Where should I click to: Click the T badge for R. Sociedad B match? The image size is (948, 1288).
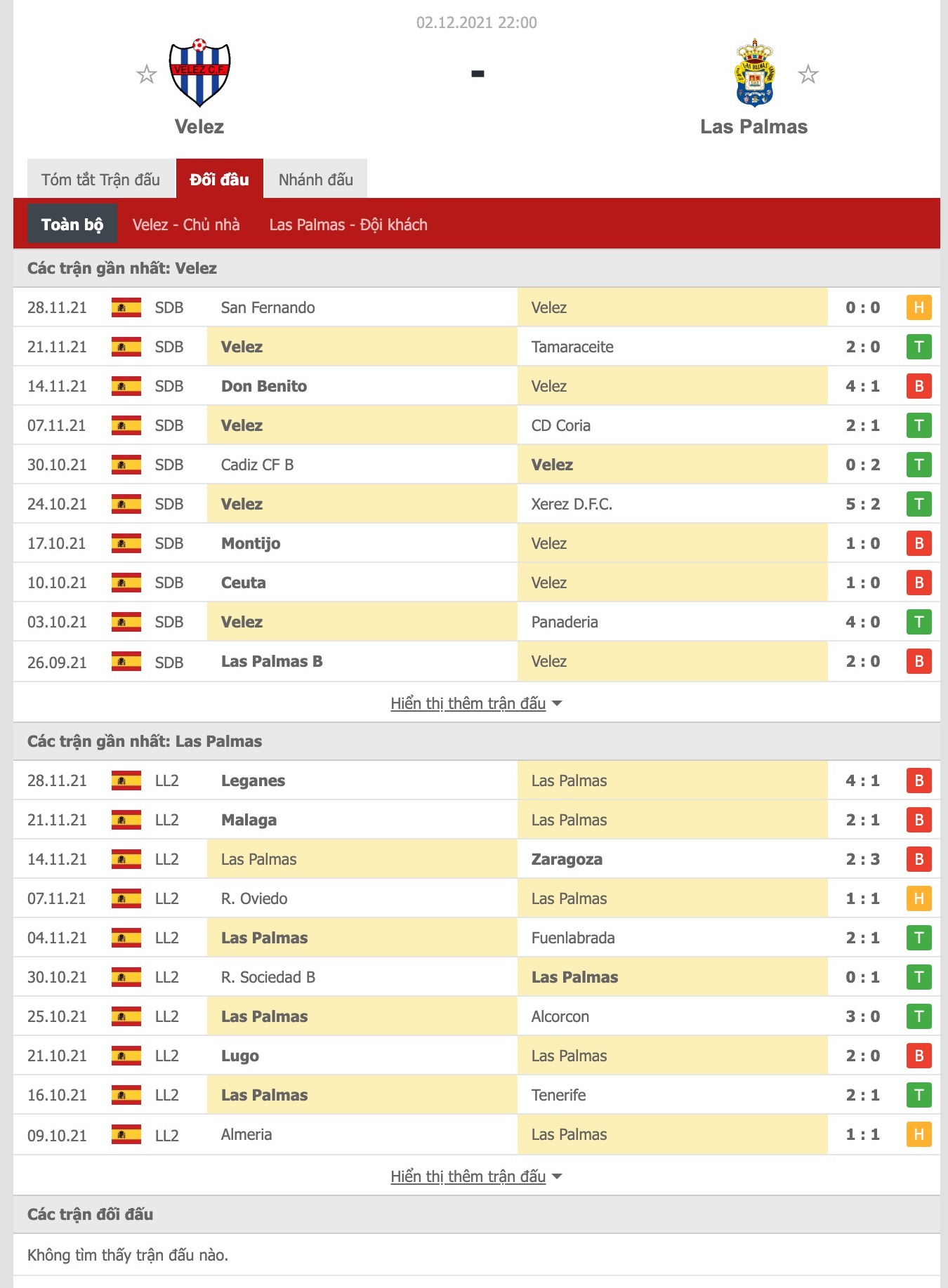click(x=919, y=977)
